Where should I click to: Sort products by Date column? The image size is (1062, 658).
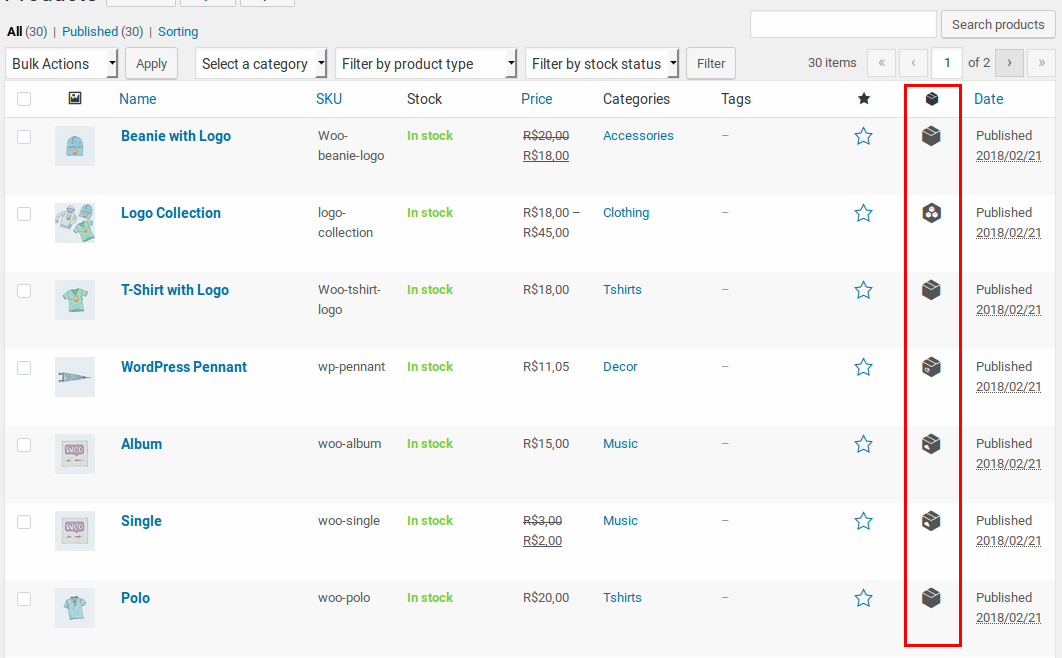(x=988, y=99)
